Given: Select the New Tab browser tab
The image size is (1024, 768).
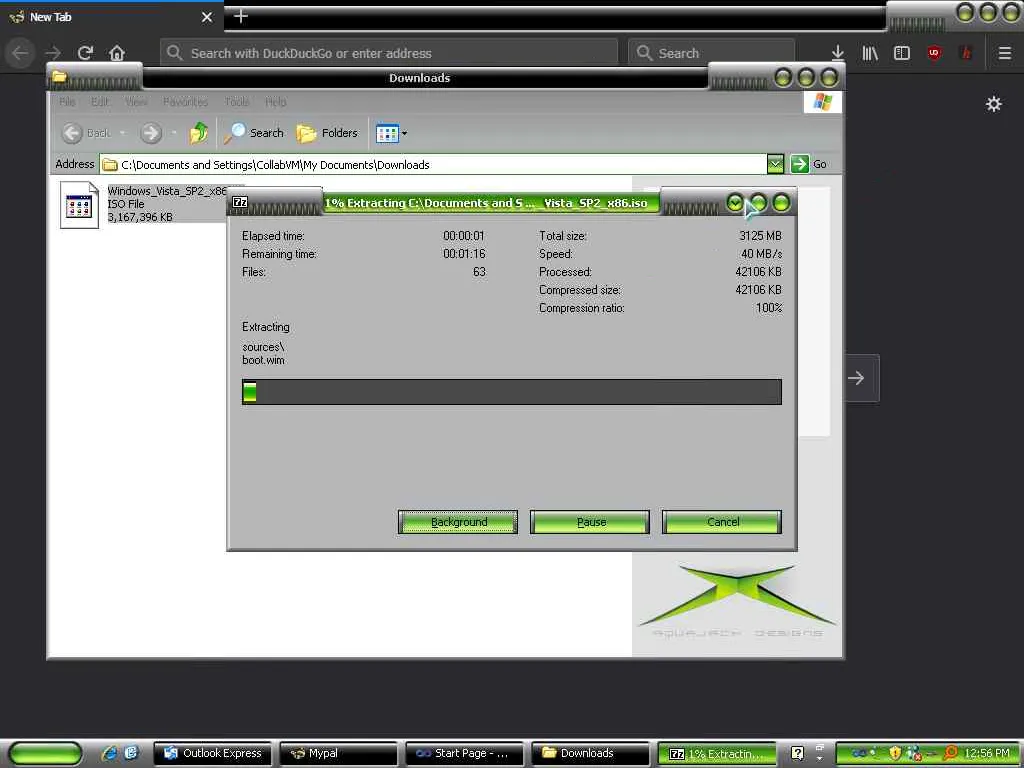Looking at the screenshot, I should pyautogui.click(x=104, y=17).
